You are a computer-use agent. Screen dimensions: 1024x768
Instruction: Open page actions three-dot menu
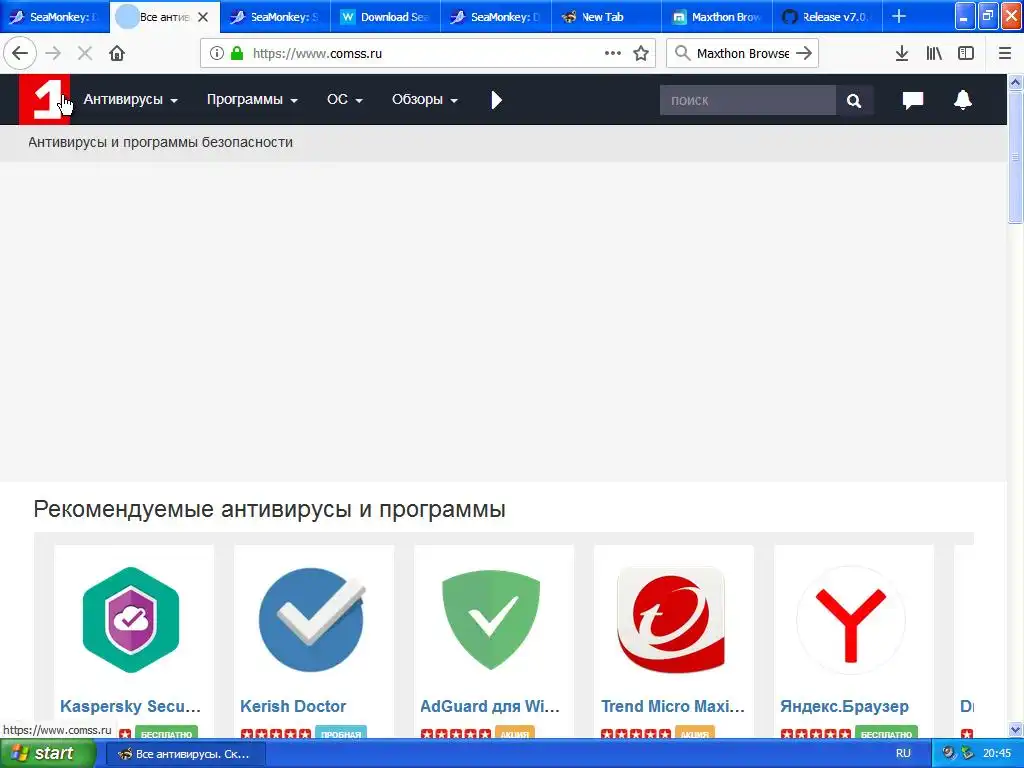pyautogui.click(x=613, y=54)
